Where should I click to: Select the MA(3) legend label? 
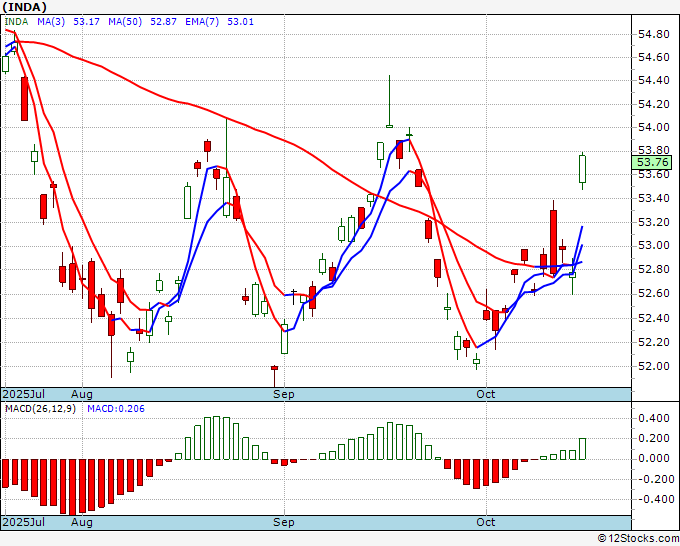tap(51, 22)
